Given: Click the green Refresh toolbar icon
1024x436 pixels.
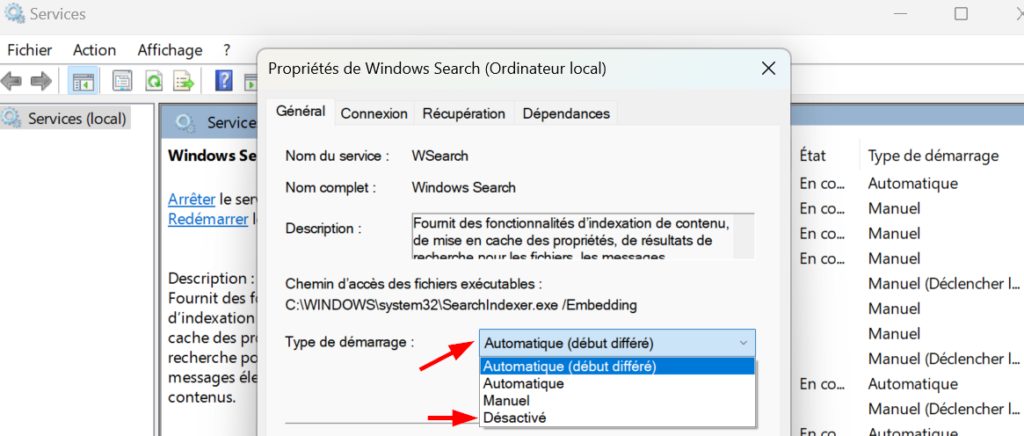Looking at the screenshot, I should [153, 82].
